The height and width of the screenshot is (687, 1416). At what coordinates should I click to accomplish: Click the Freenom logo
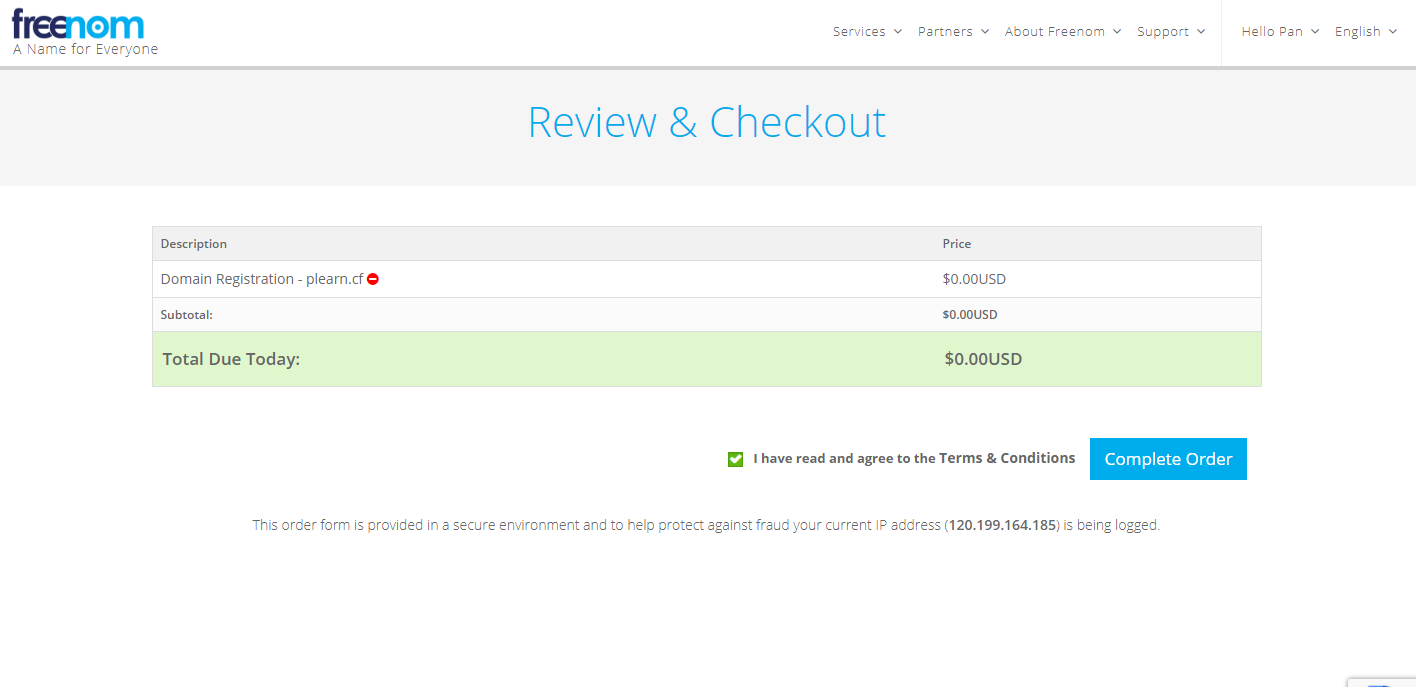(x=78, y=24)
